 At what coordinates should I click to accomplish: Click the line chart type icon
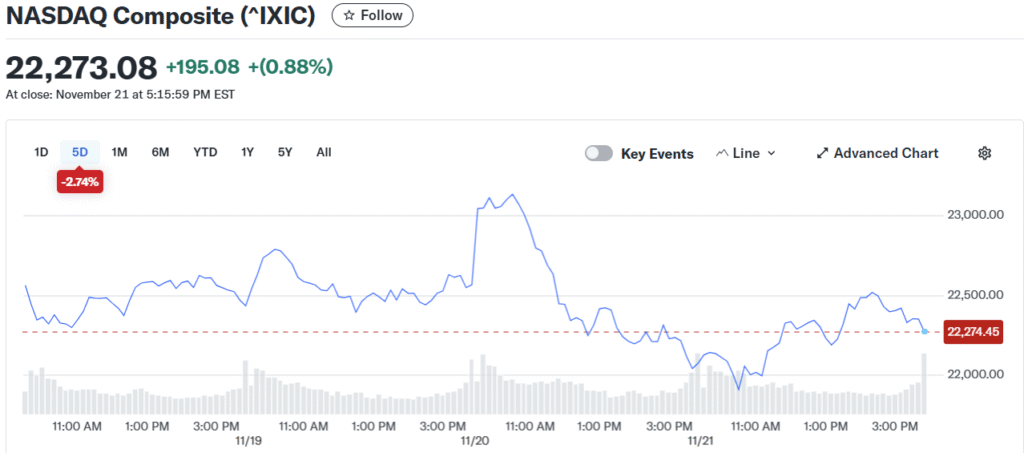[x=723, y=153]
